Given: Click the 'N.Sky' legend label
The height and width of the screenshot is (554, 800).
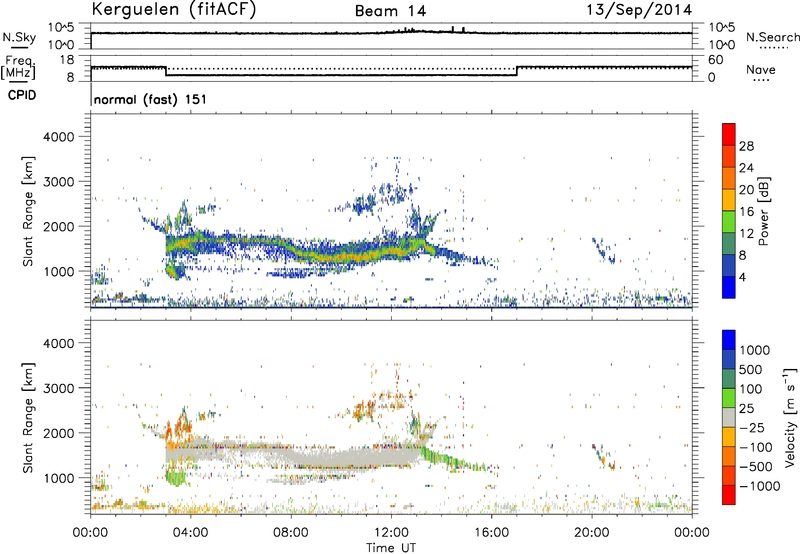Looking at the screenshot, I should pos(19,37).
